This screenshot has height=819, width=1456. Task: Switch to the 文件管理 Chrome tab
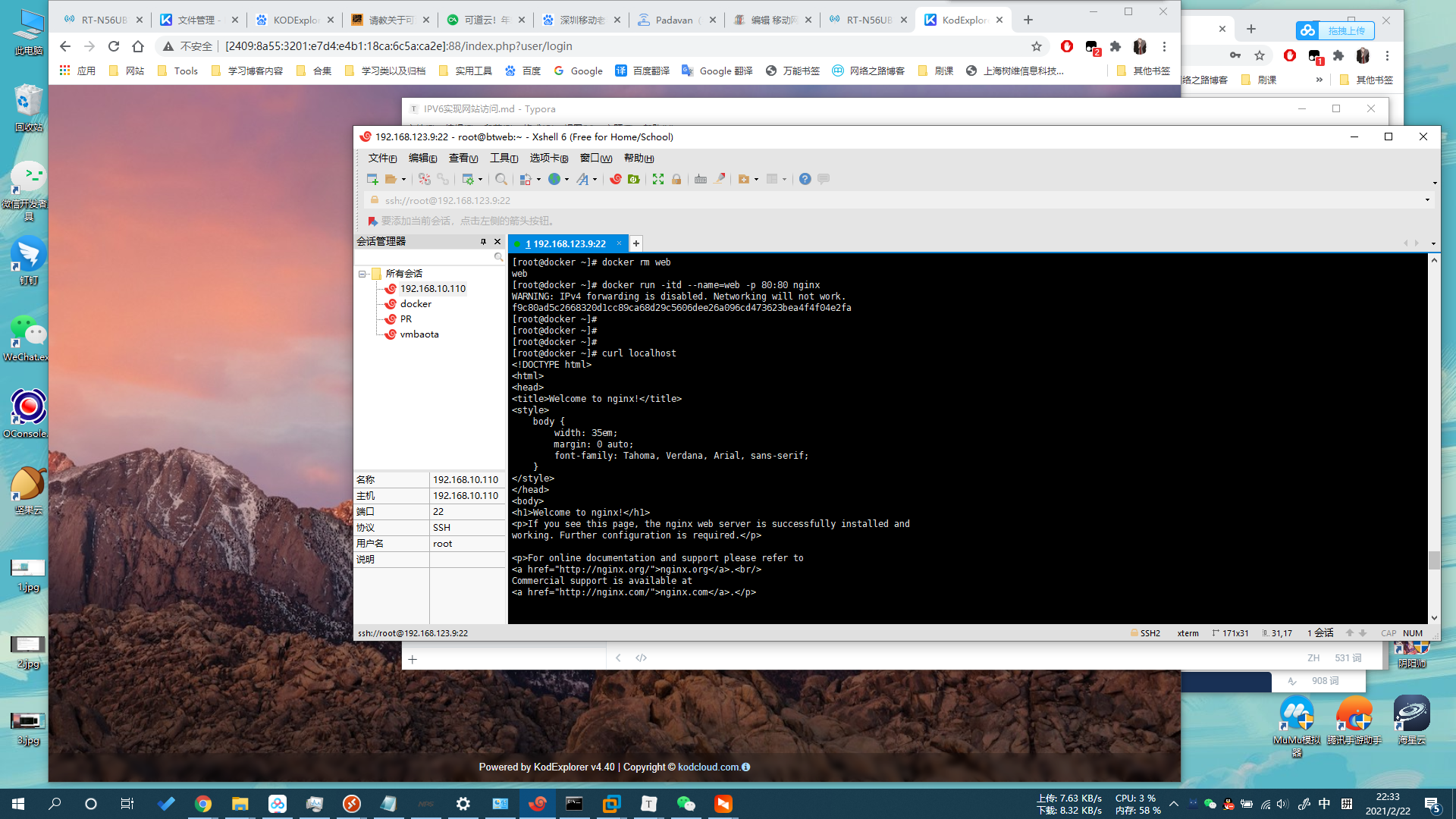tap(199, 20)
